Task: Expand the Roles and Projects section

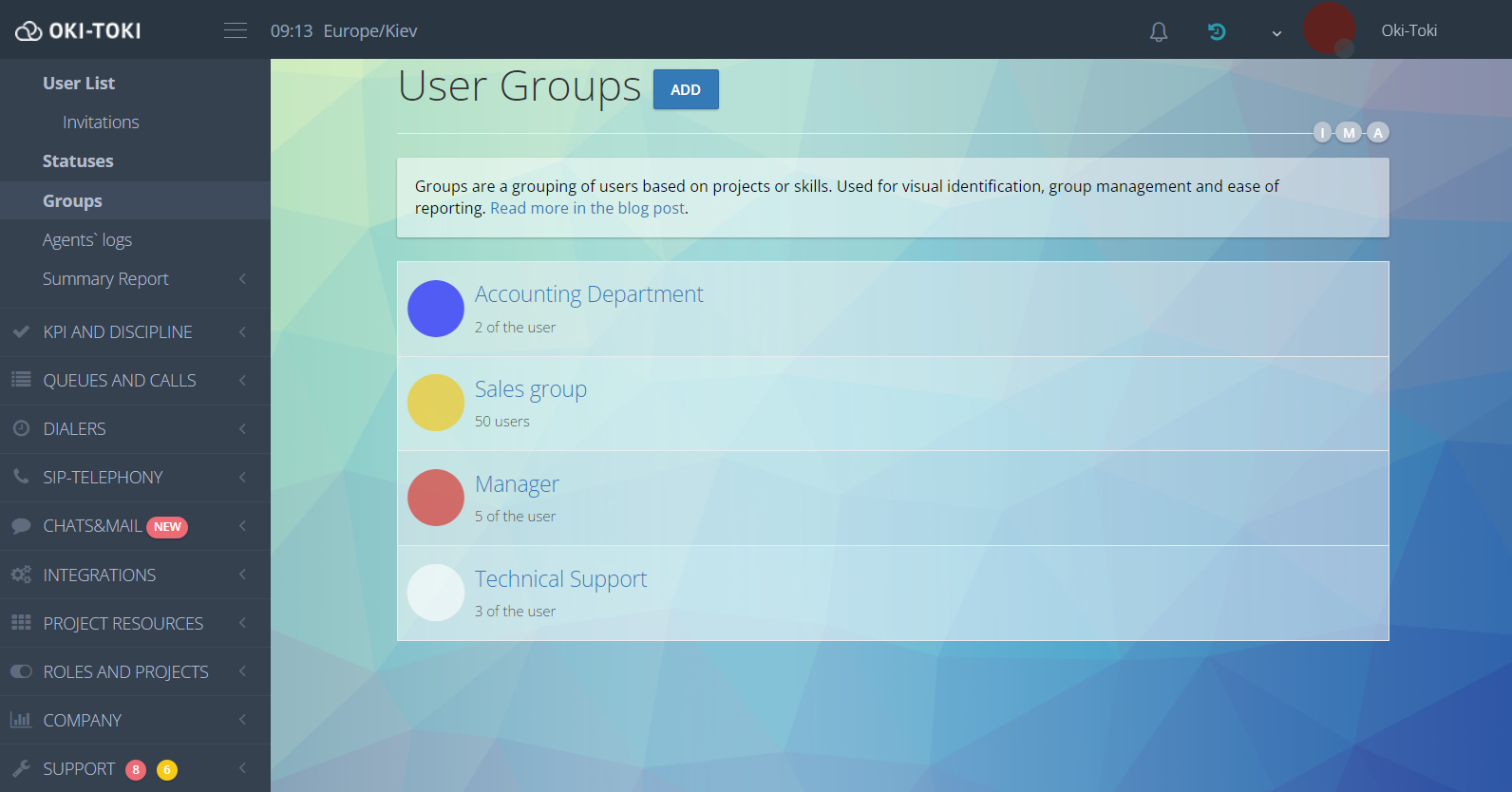Action: [x=125, y=672]
